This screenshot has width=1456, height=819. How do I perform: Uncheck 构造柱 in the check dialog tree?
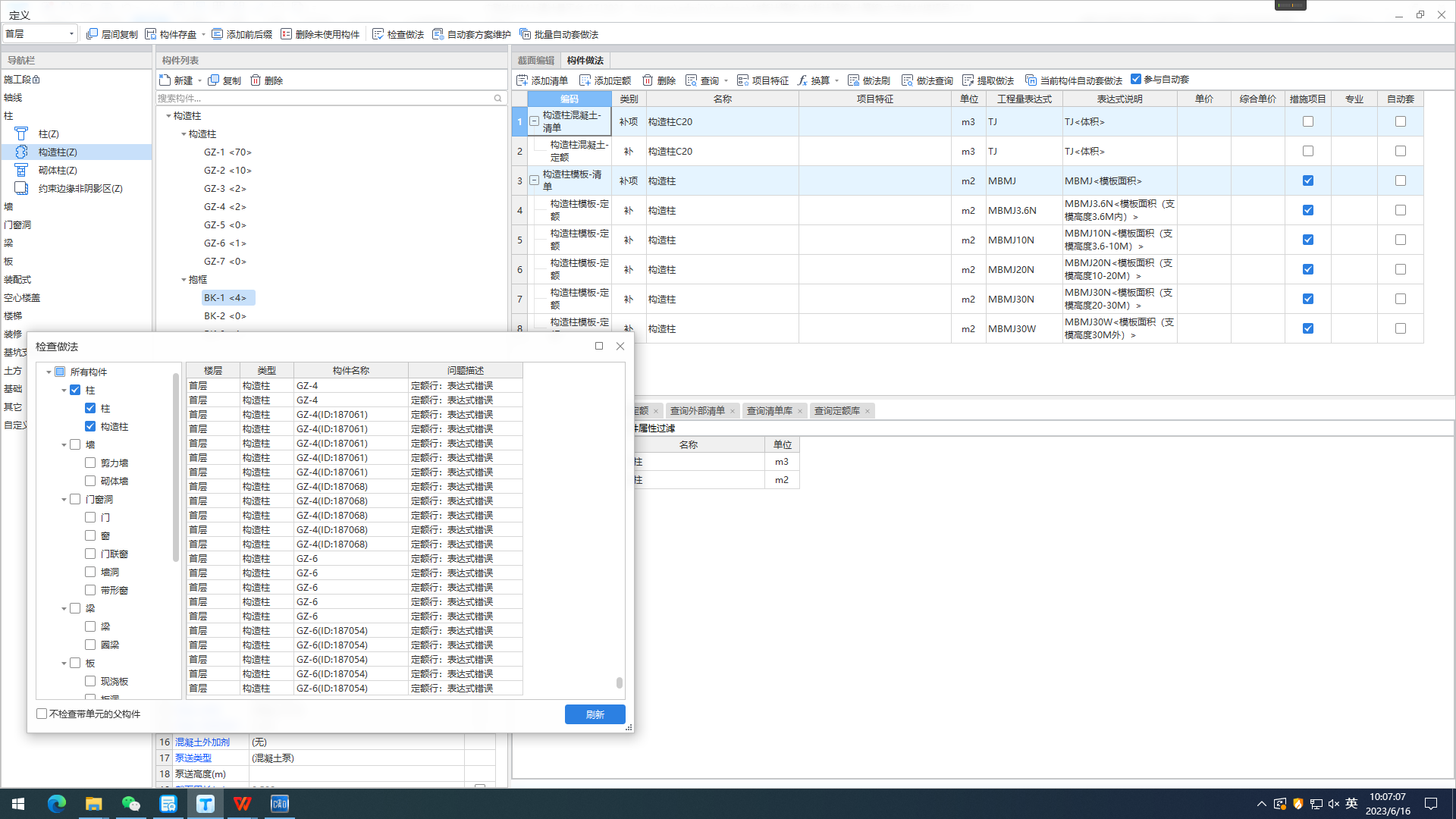[x=90, y=426]
